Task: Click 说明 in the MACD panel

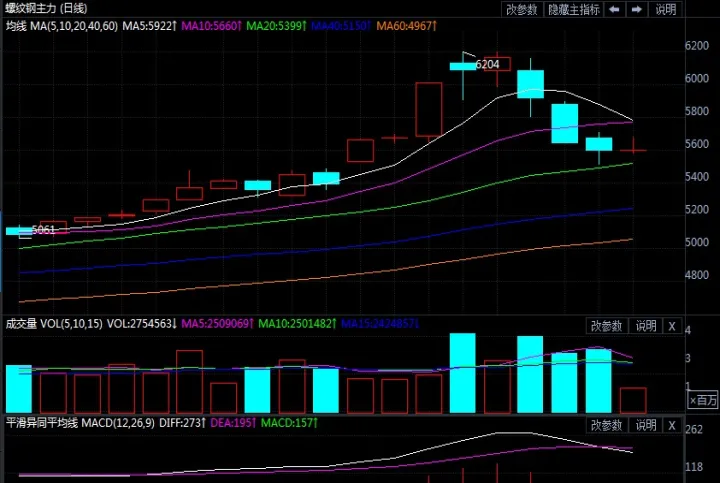Action: pyautogui.click(x=645, y=424)
